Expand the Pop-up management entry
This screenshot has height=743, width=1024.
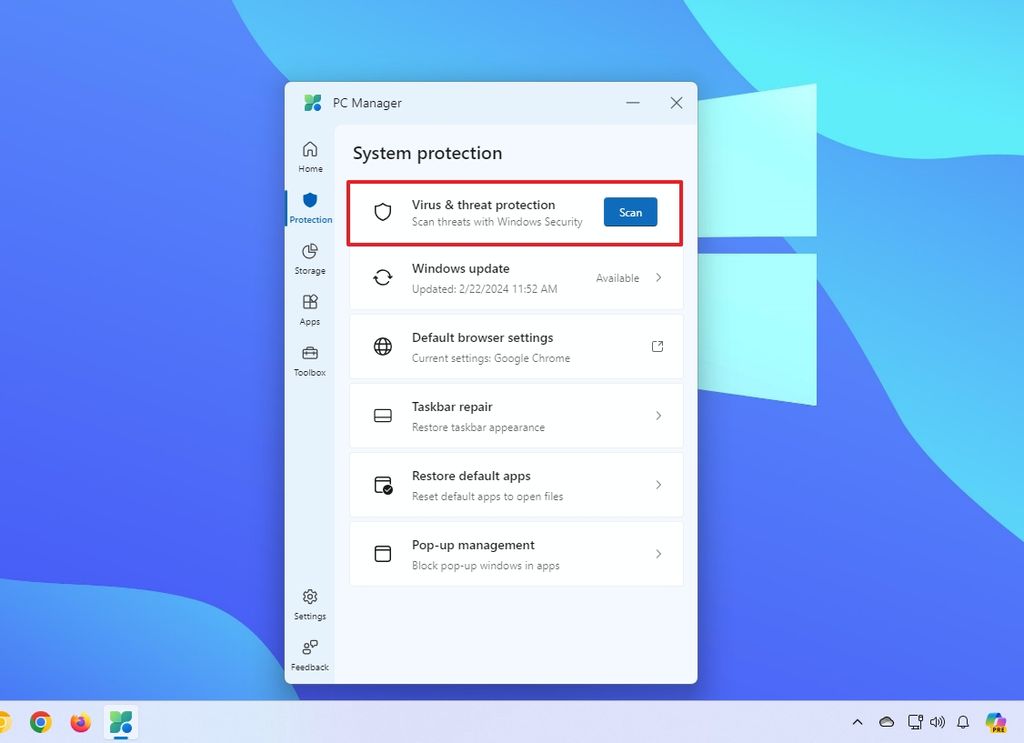pyautogui.click(x=659, y=554)
